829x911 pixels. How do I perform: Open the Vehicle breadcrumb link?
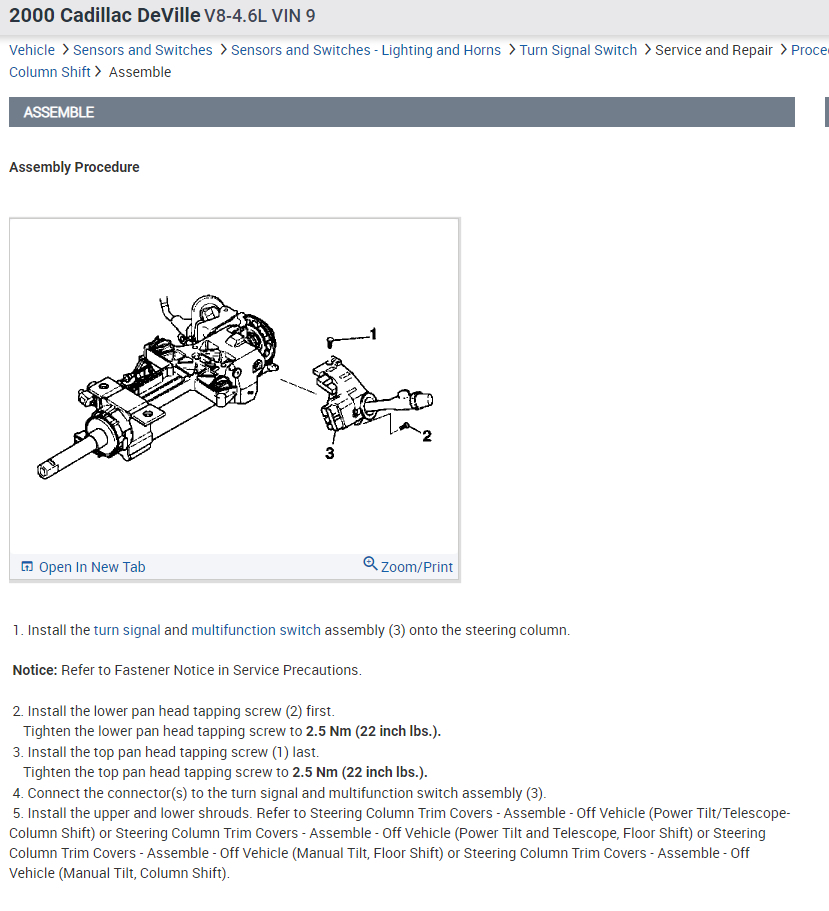[32, 51]
